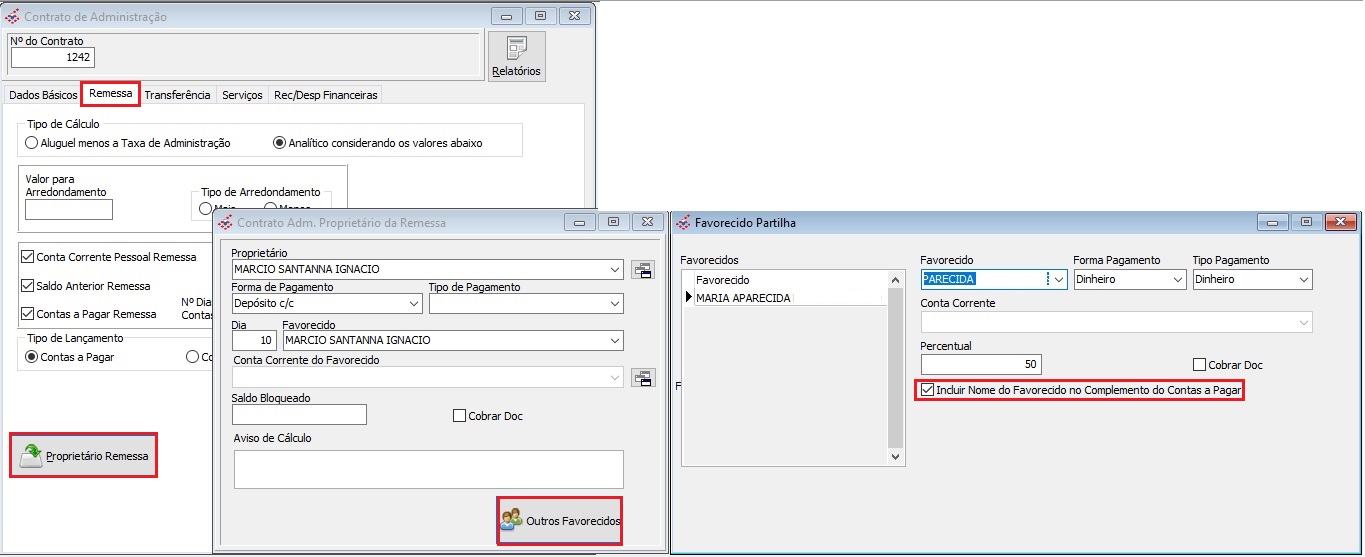Enable Cobrar Doc in Favorecido Partilha
Screen dimensions: 1365x557
point(1199,365)
